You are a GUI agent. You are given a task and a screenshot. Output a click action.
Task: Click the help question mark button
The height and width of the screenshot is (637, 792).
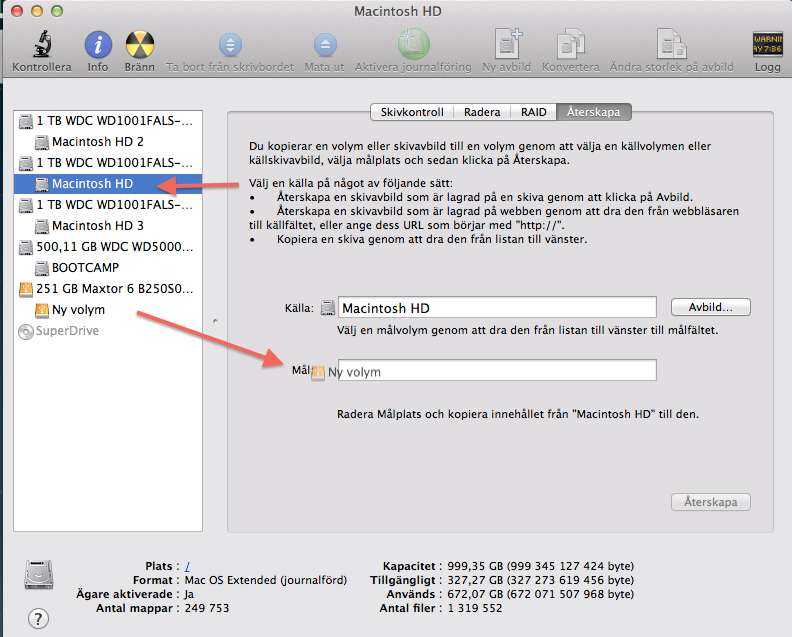tap(38, 618)
